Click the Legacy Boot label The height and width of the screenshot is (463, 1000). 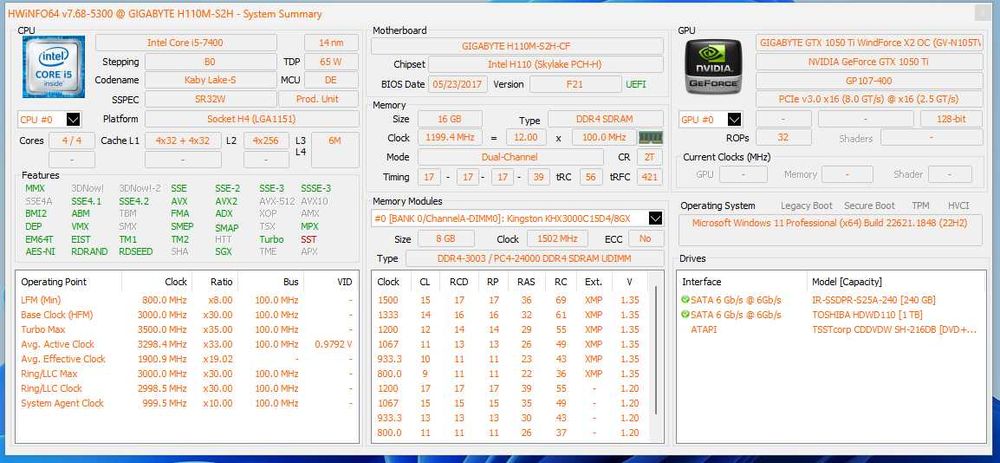pos(807,206)
